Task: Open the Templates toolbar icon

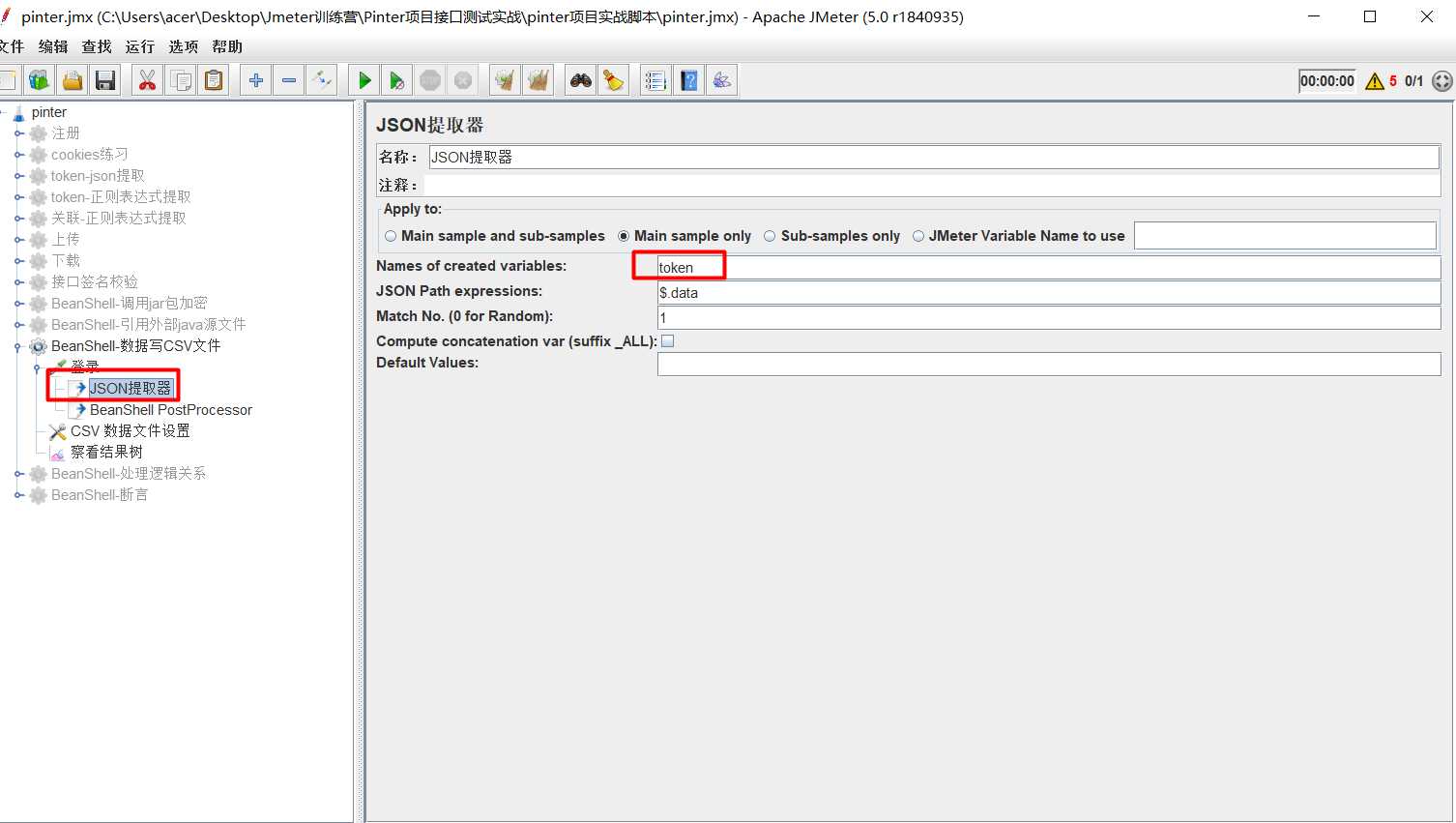Action: (x=39, y=80)
